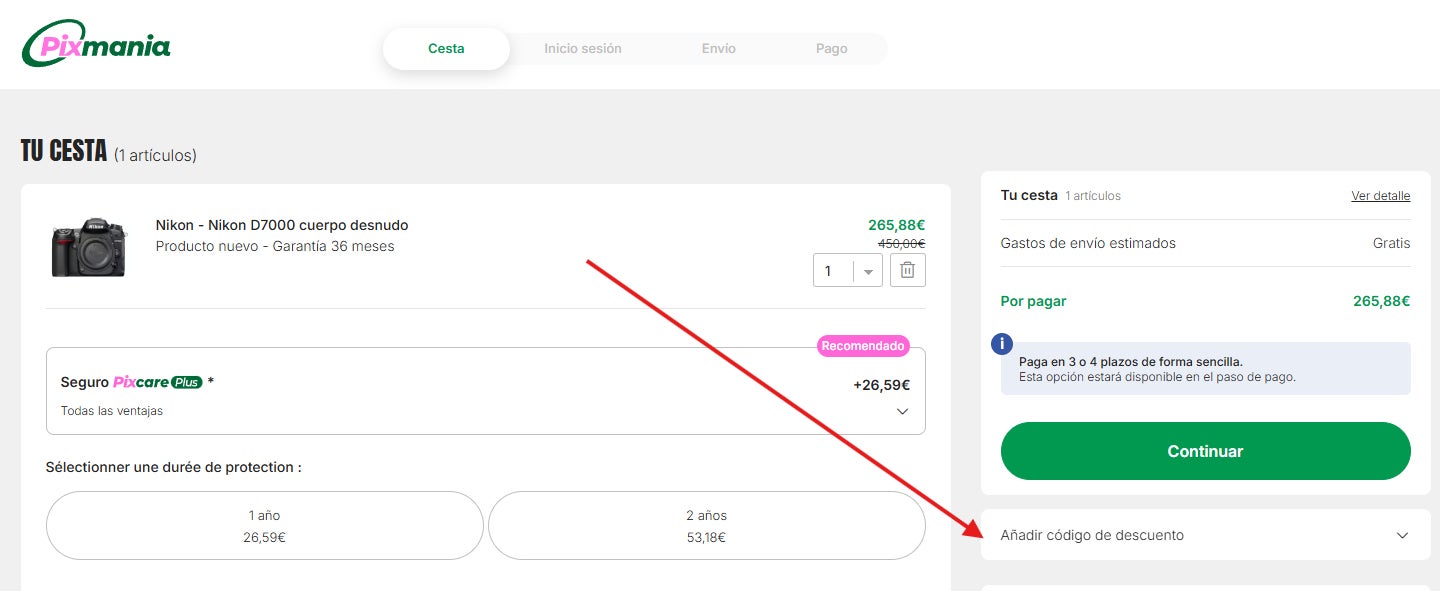
Task: Open the Ver detalle link
Action: click(1381, 196)
